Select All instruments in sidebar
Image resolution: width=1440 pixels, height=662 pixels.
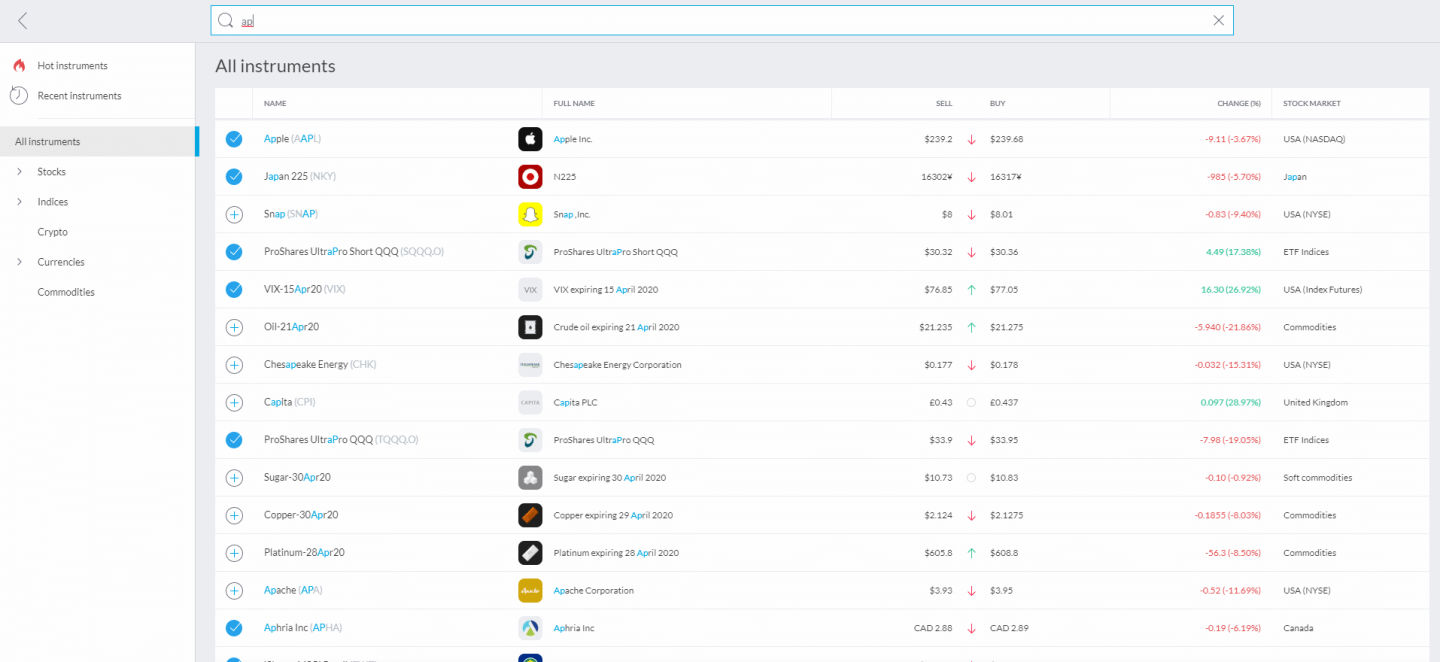(x=98, y=141)
